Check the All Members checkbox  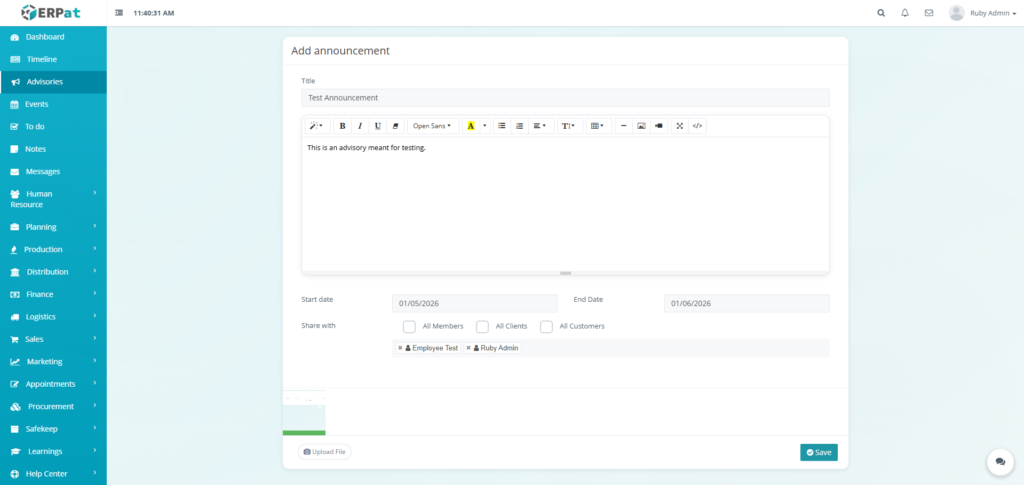point(409,326)
